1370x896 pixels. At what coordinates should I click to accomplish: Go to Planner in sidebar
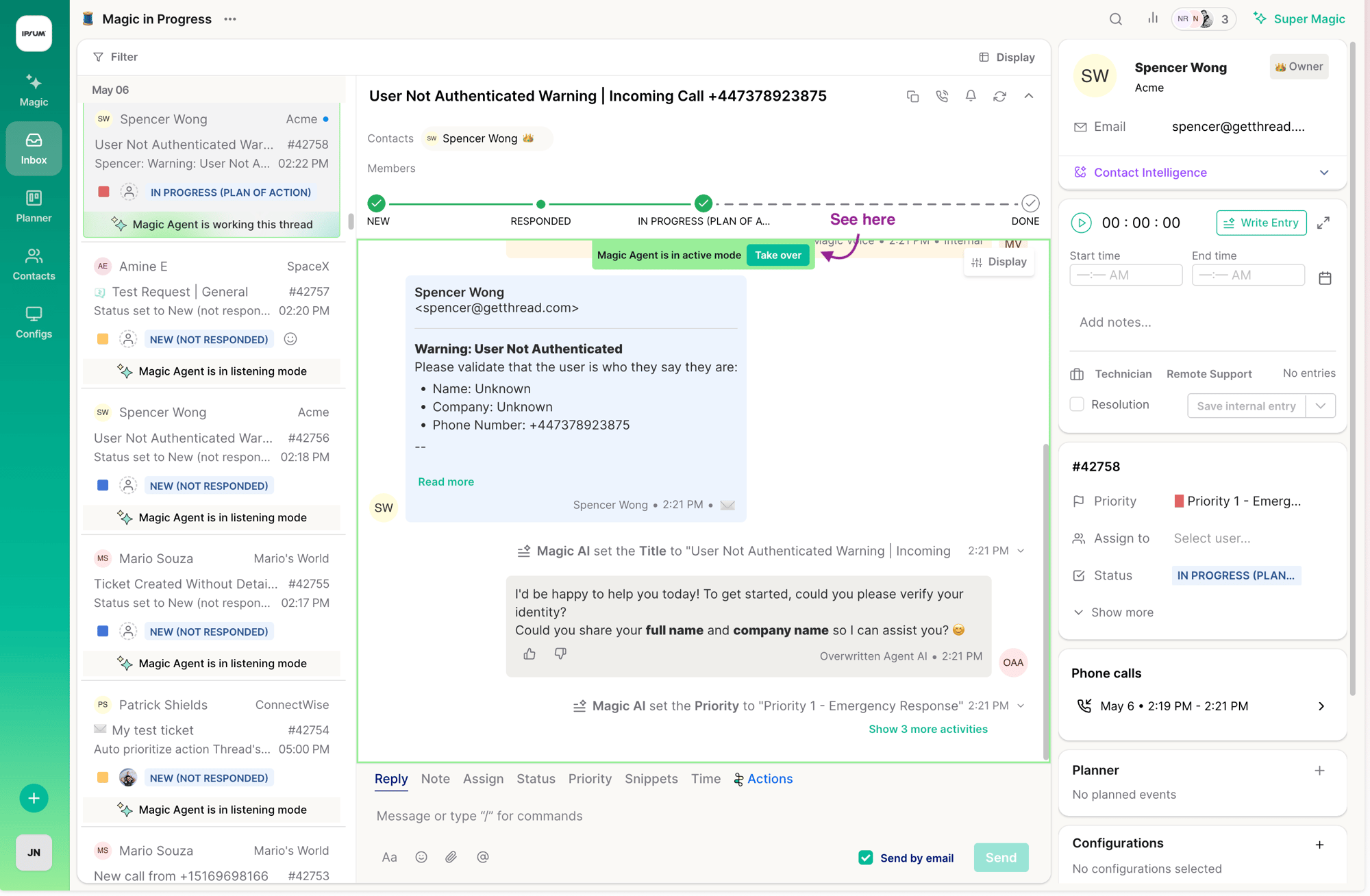point(34,206)
